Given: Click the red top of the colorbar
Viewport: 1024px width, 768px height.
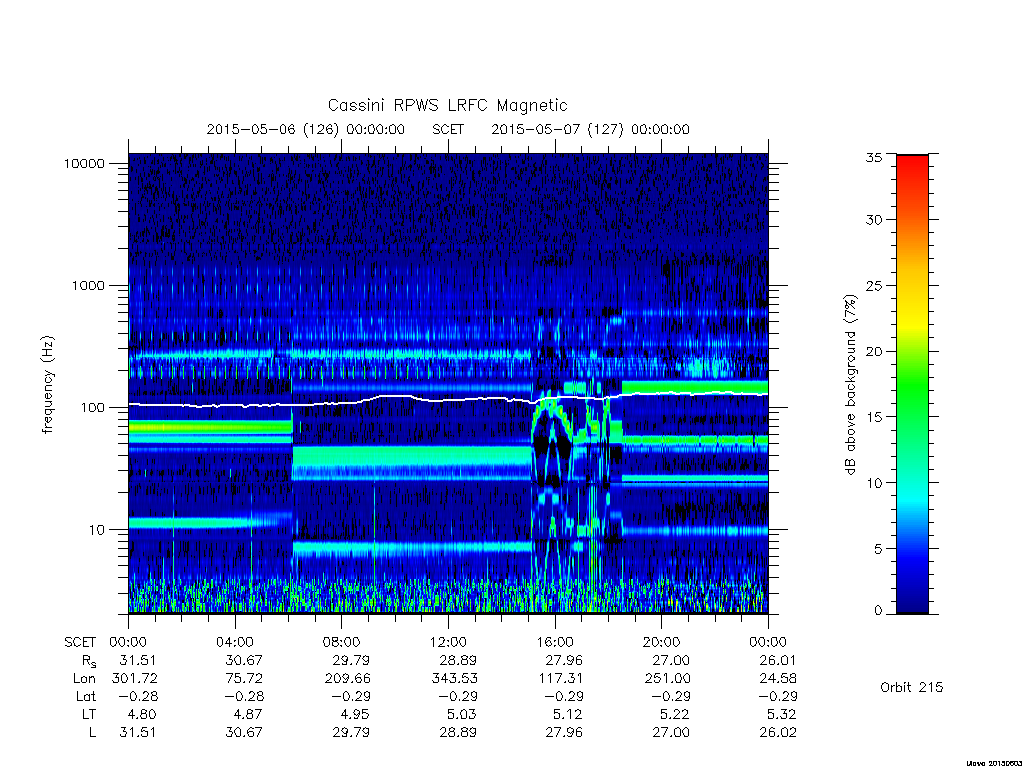Looking at the screenshot, I should [x=912, y=167].
